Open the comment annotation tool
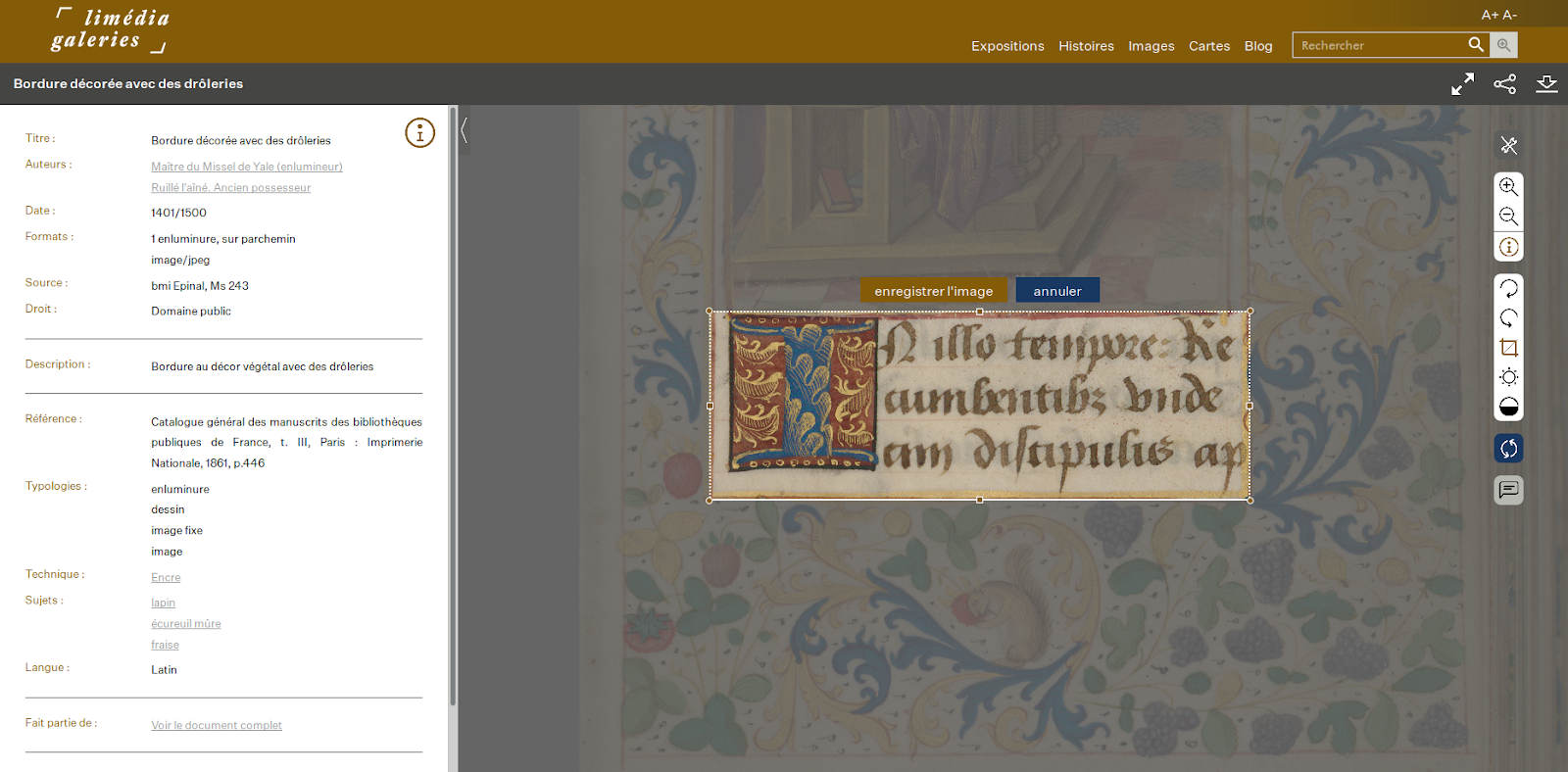The image size is (1568, 772). pos(1509,490)
